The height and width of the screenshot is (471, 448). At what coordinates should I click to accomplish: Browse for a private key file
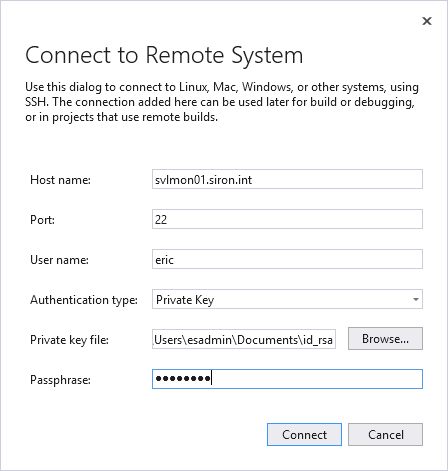click(x=385, y=339)
